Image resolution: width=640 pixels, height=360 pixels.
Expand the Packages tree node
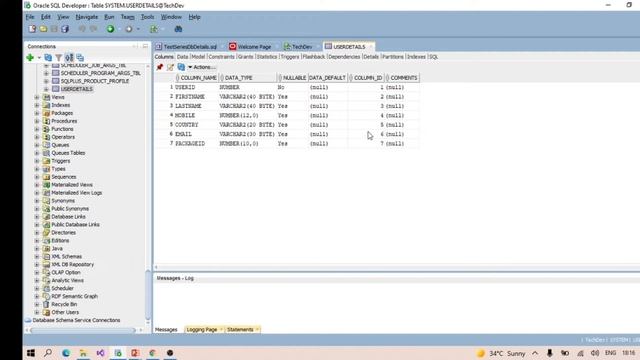(x=37, y=113)
